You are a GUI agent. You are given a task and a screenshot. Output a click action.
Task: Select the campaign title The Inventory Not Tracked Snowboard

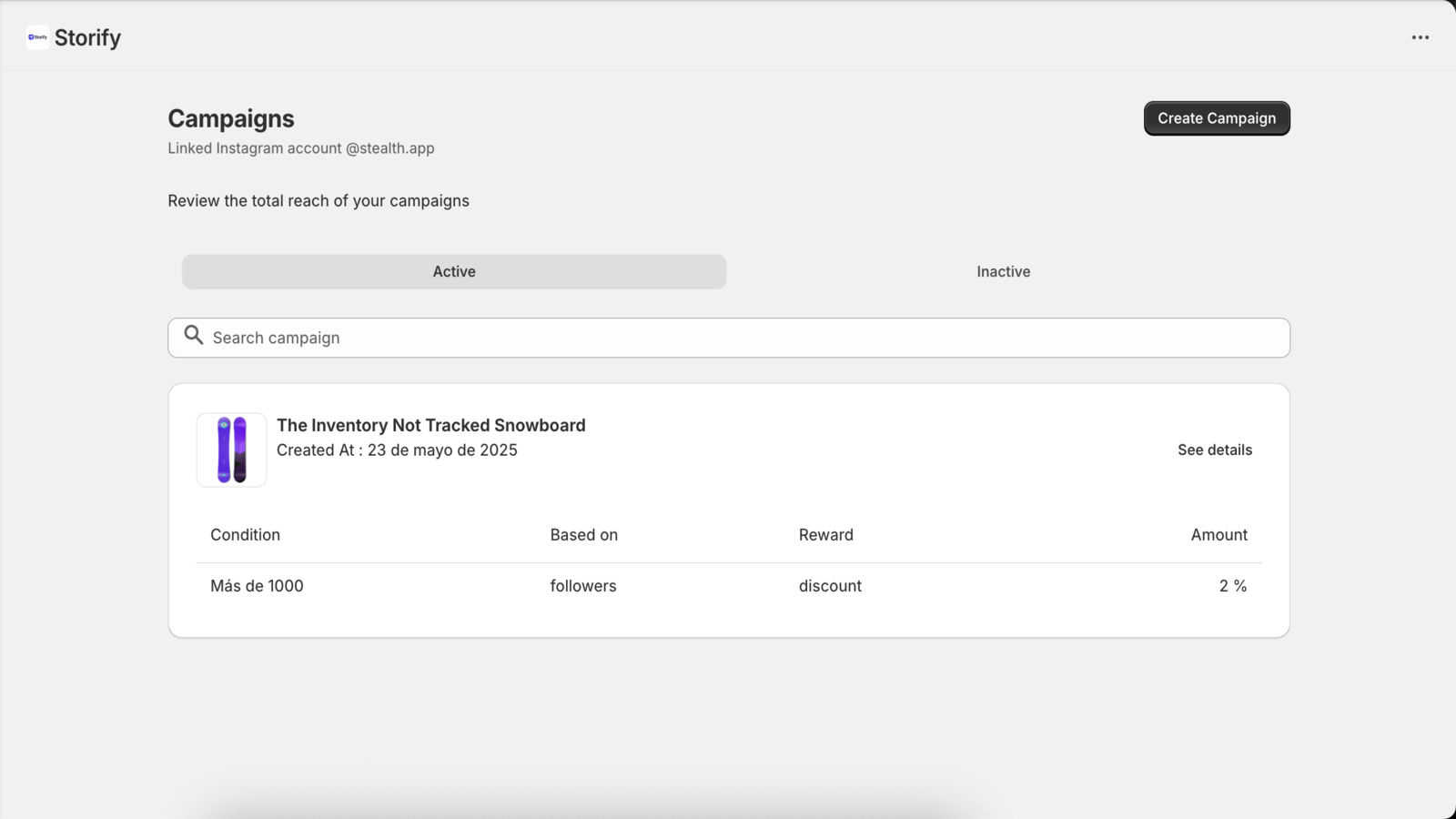pos(430,425)
